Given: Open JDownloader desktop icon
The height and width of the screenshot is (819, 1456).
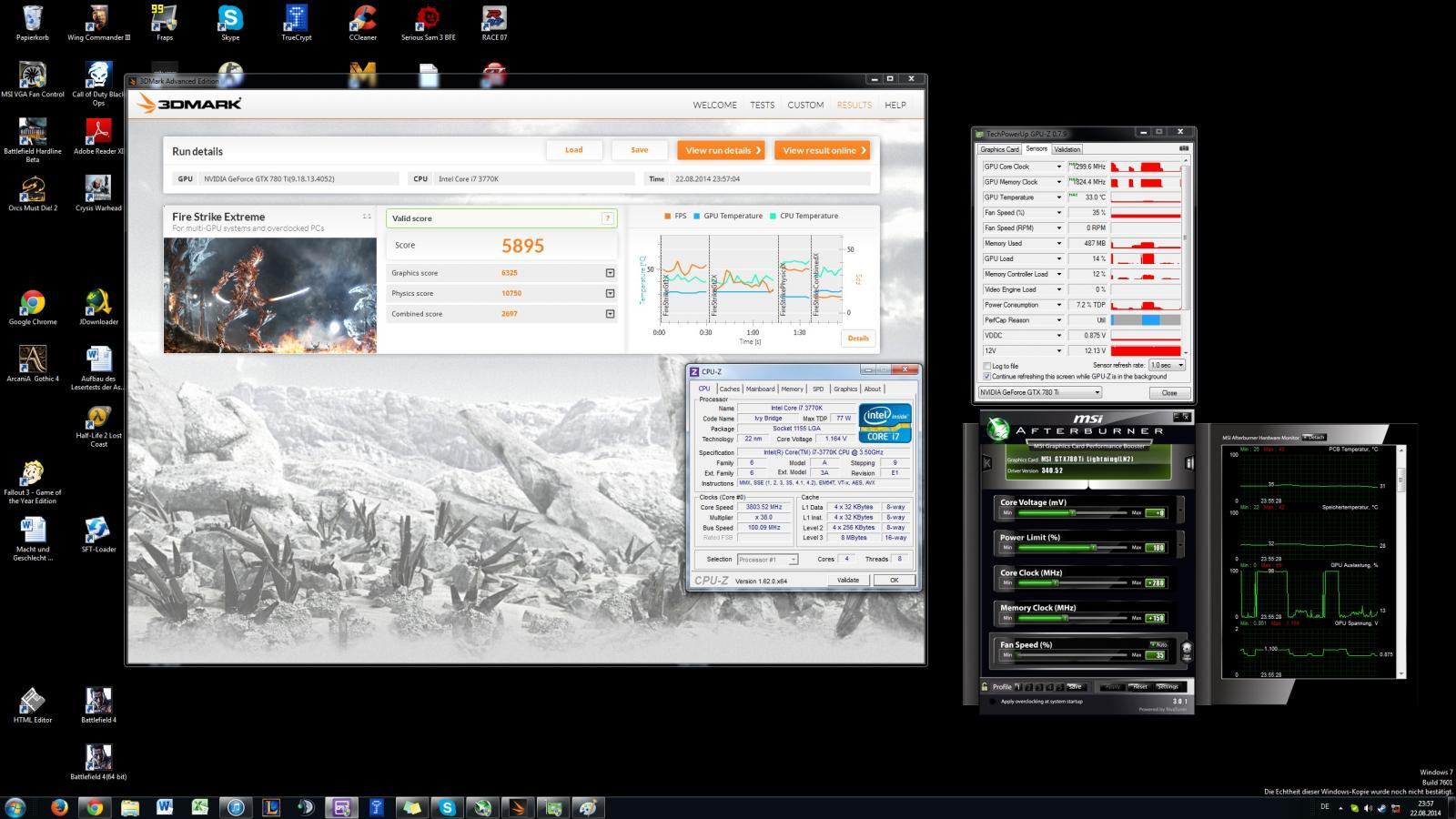Looking at the screenshot, I should pyautogui.click(x=98, y=307).
